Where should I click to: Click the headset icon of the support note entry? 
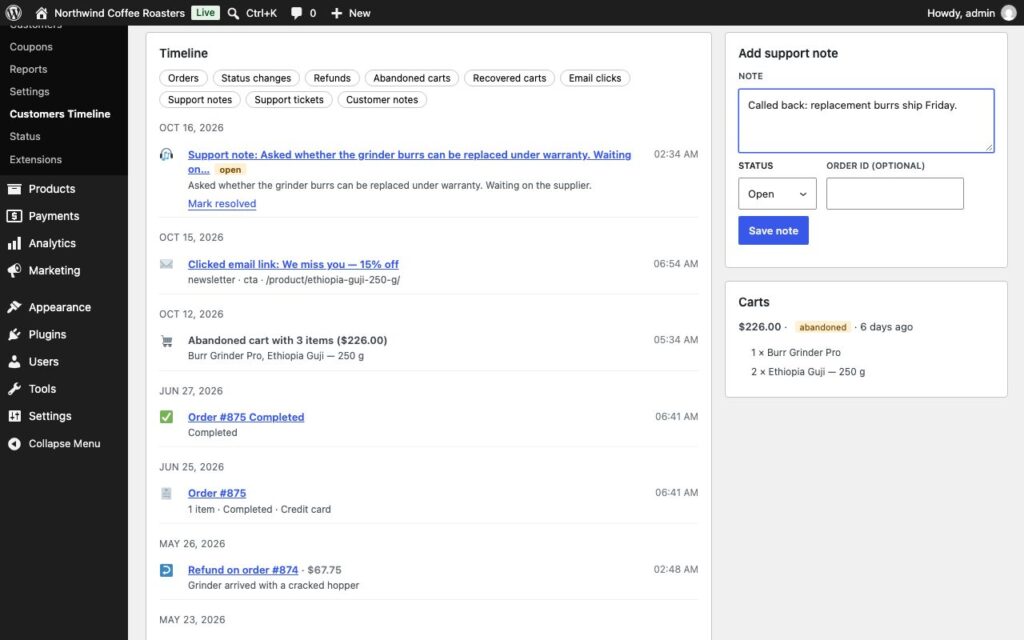[167, 155]
